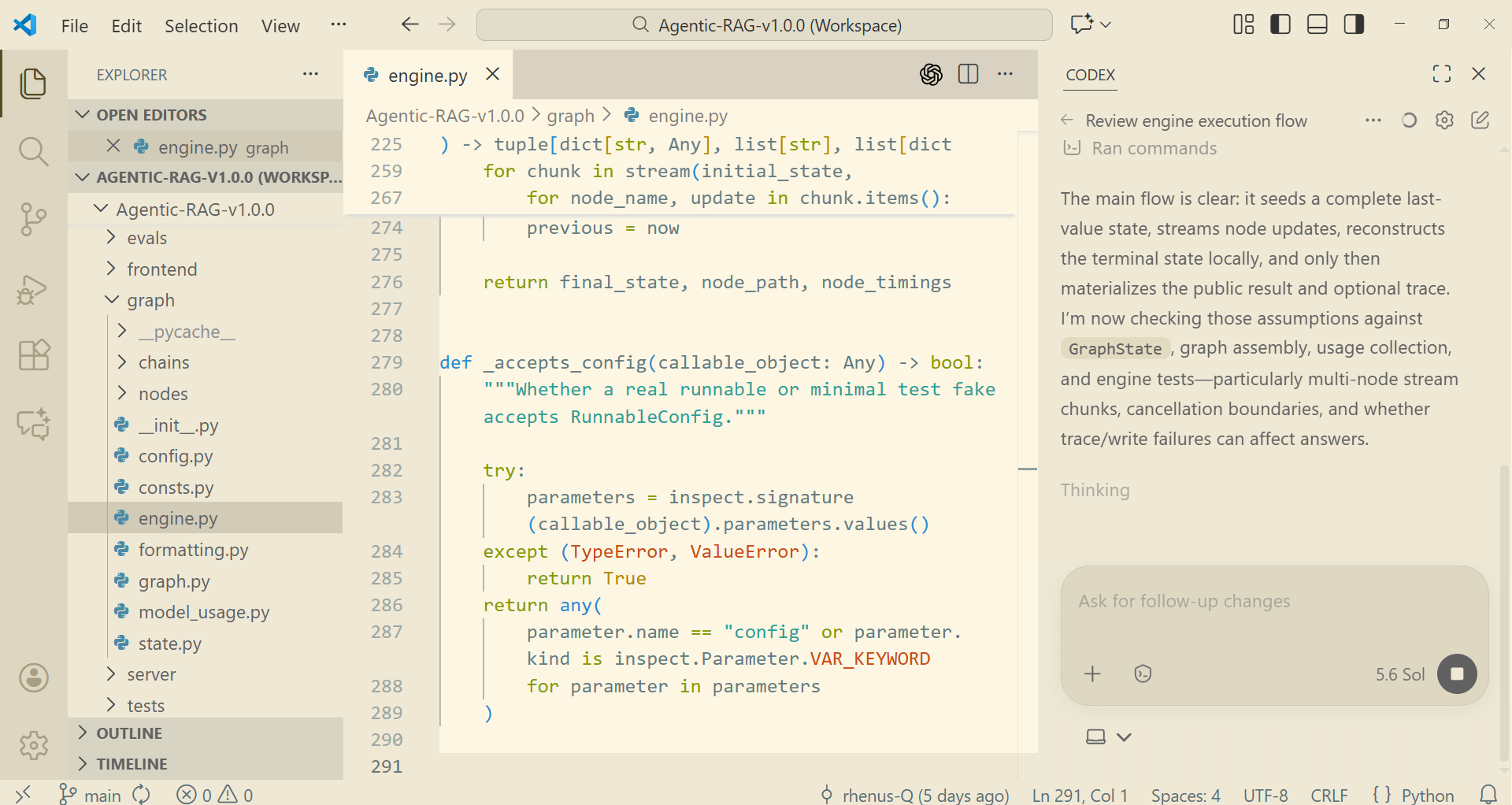Viewport: 1512px width, 805px height.
Task: Open the View menu
Action: (280, 25)
